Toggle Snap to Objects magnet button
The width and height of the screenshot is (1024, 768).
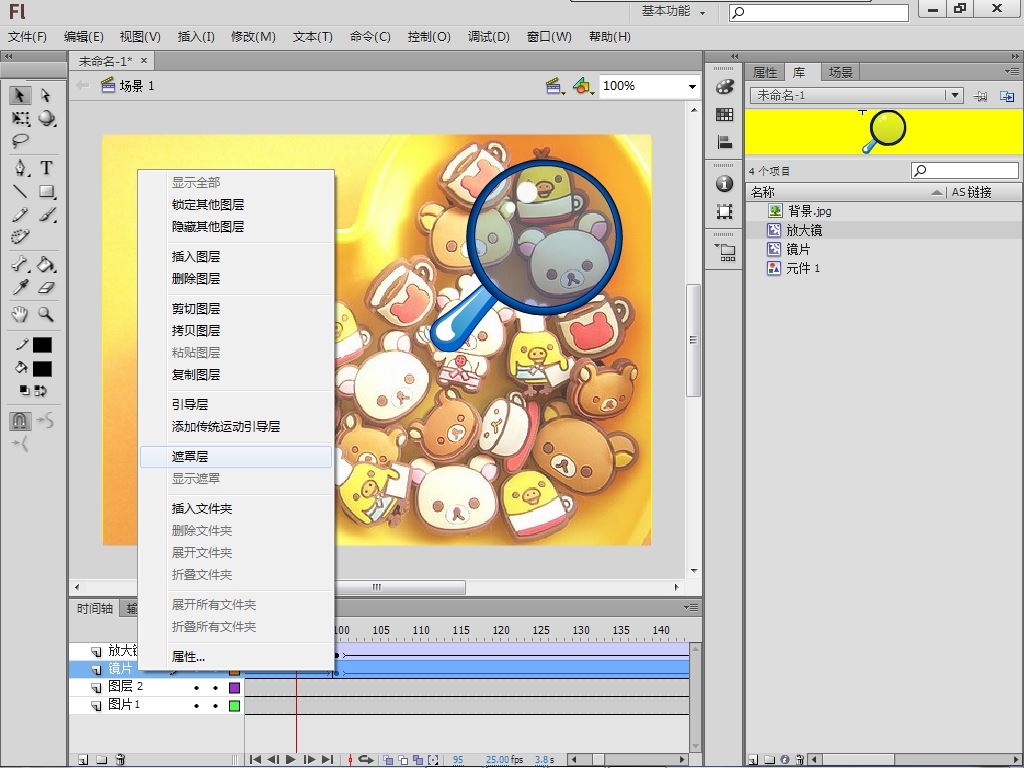point(20,421)
